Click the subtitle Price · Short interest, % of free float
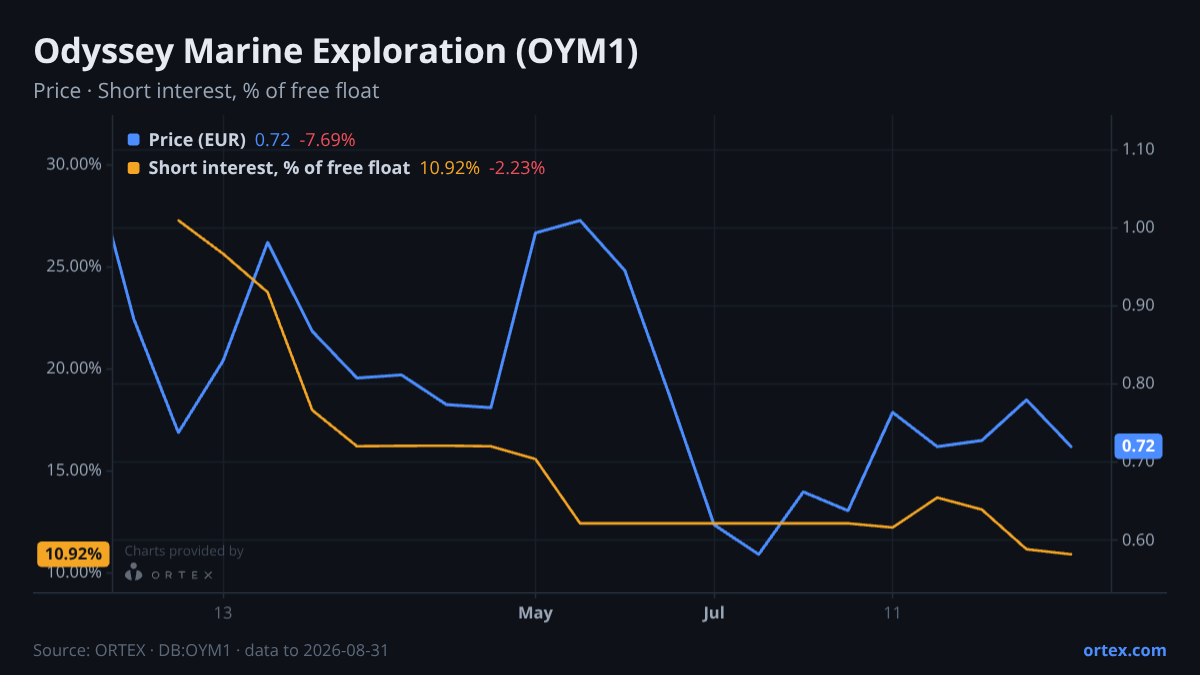Screen dimensions: 1200x675 pyautogui.click(x=206, y=91)
